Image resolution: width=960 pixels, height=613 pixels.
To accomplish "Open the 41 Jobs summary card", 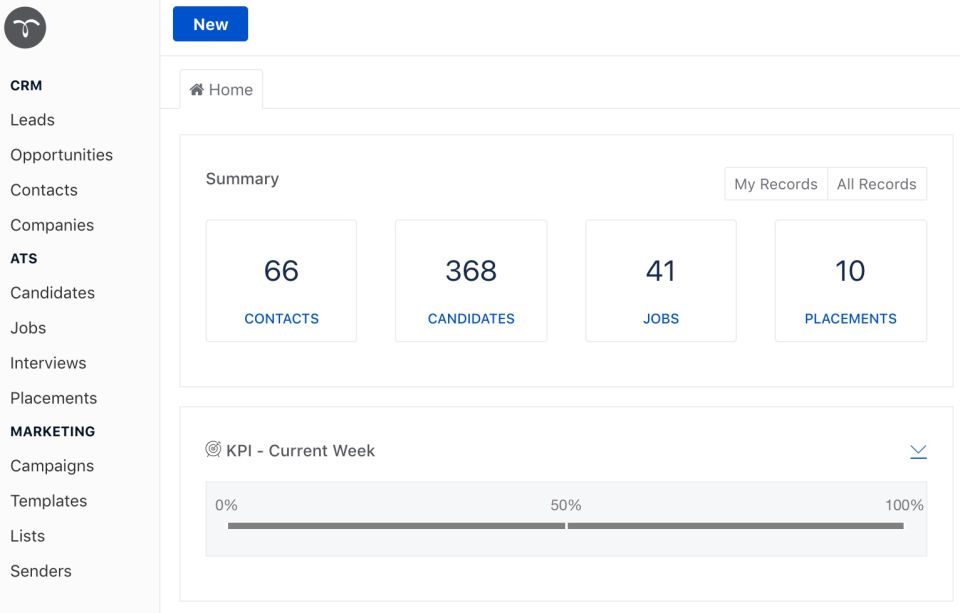I will click(660, 281).
